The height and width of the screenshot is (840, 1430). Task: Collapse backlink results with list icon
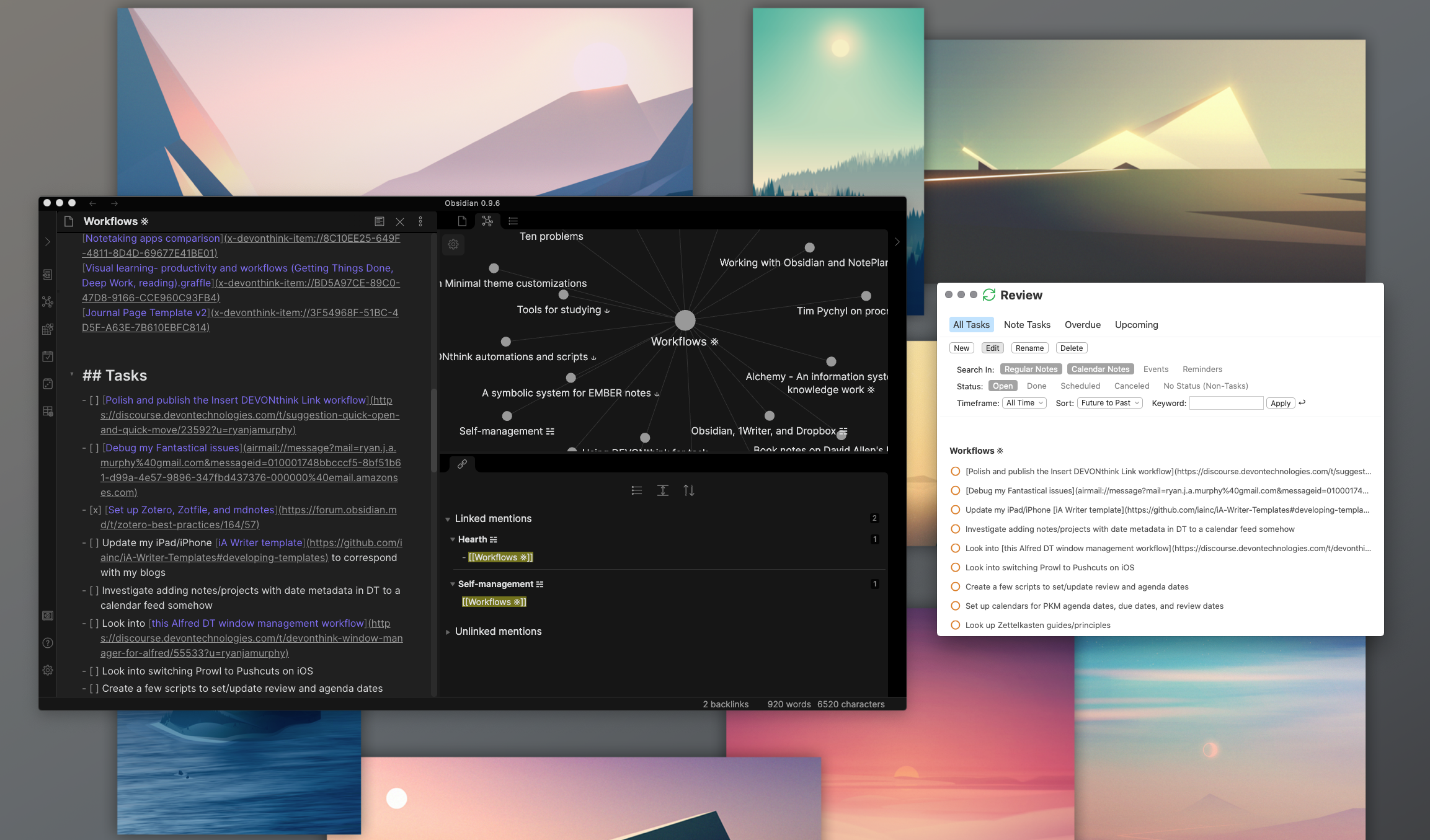(637, 490)
